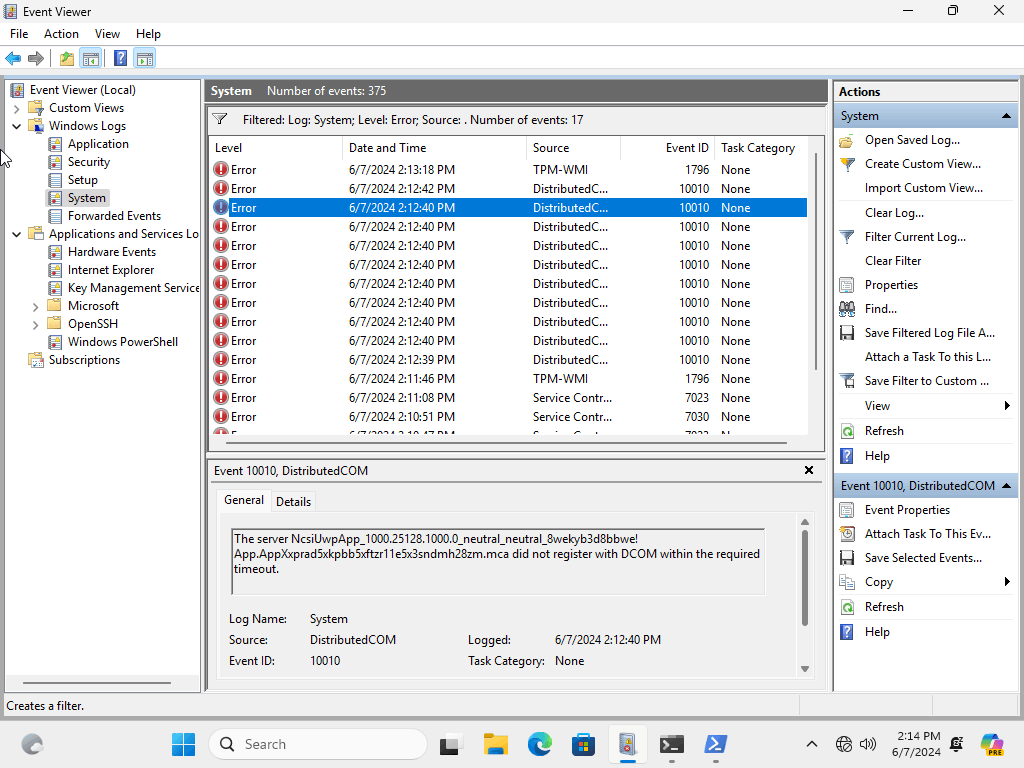Toggle the Show/Hide Console Tree icon
The image size is (1024, 768).
click(91, 59)
